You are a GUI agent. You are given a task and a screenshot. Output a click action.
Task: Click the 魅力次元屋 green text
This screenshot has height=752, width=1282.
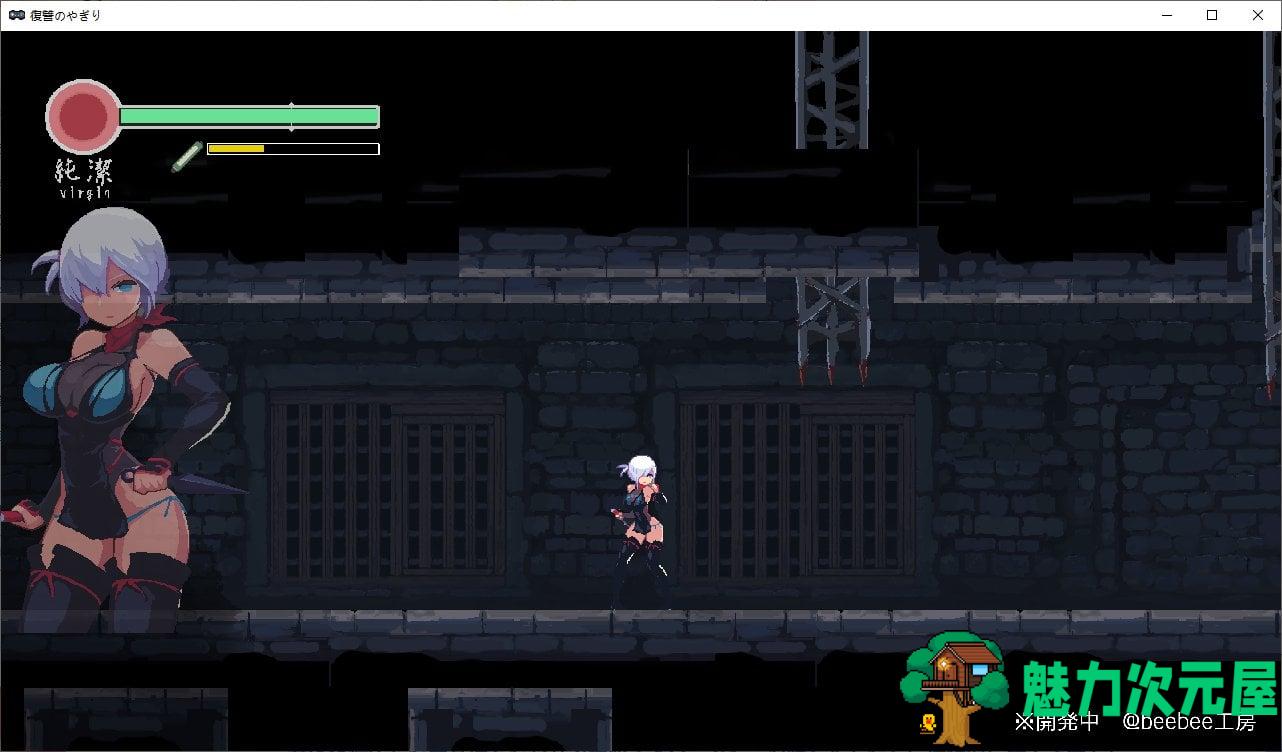click(1149, 688)
